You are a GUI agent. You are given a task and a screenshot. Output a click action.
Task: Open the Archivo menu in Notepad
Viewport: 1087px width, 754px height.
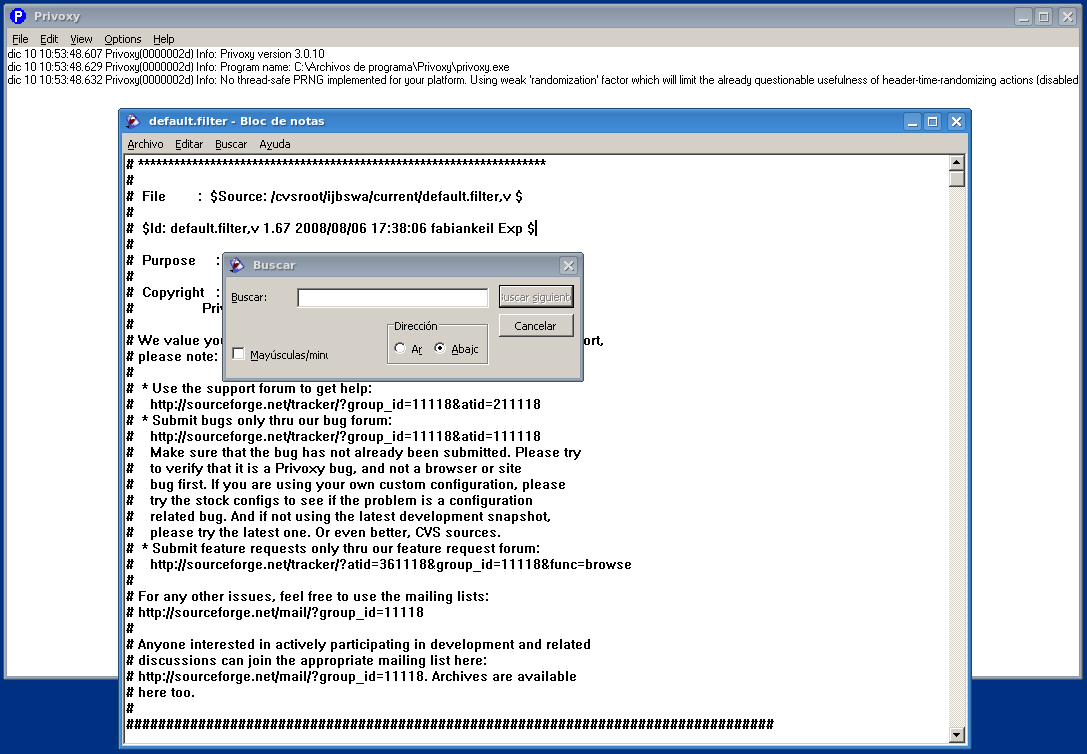(x=145, y=144)
